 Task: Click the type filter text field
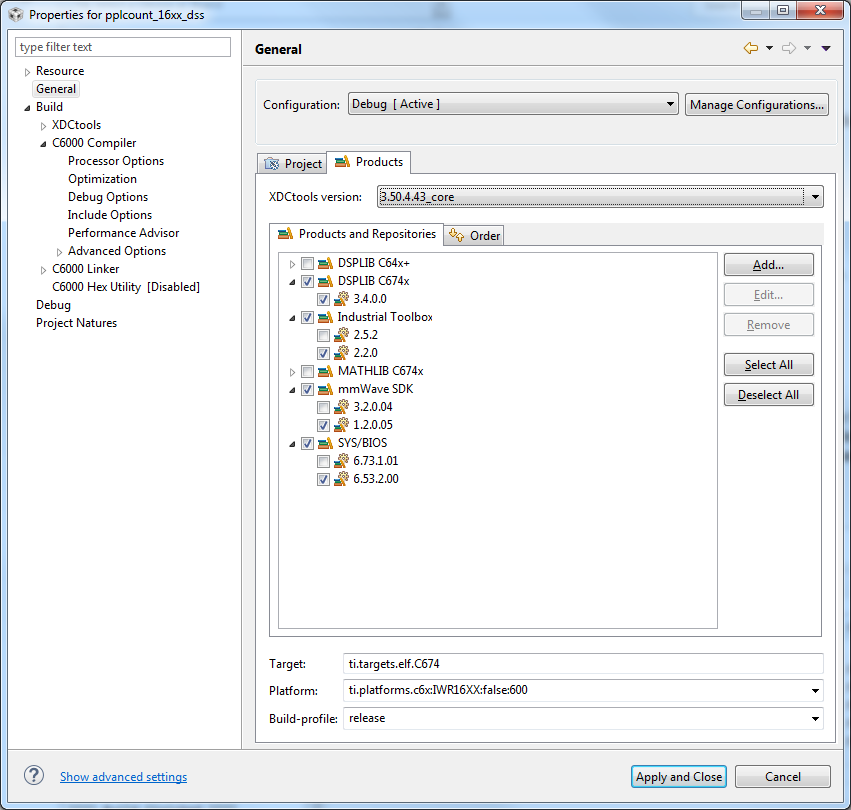[123, 47]
